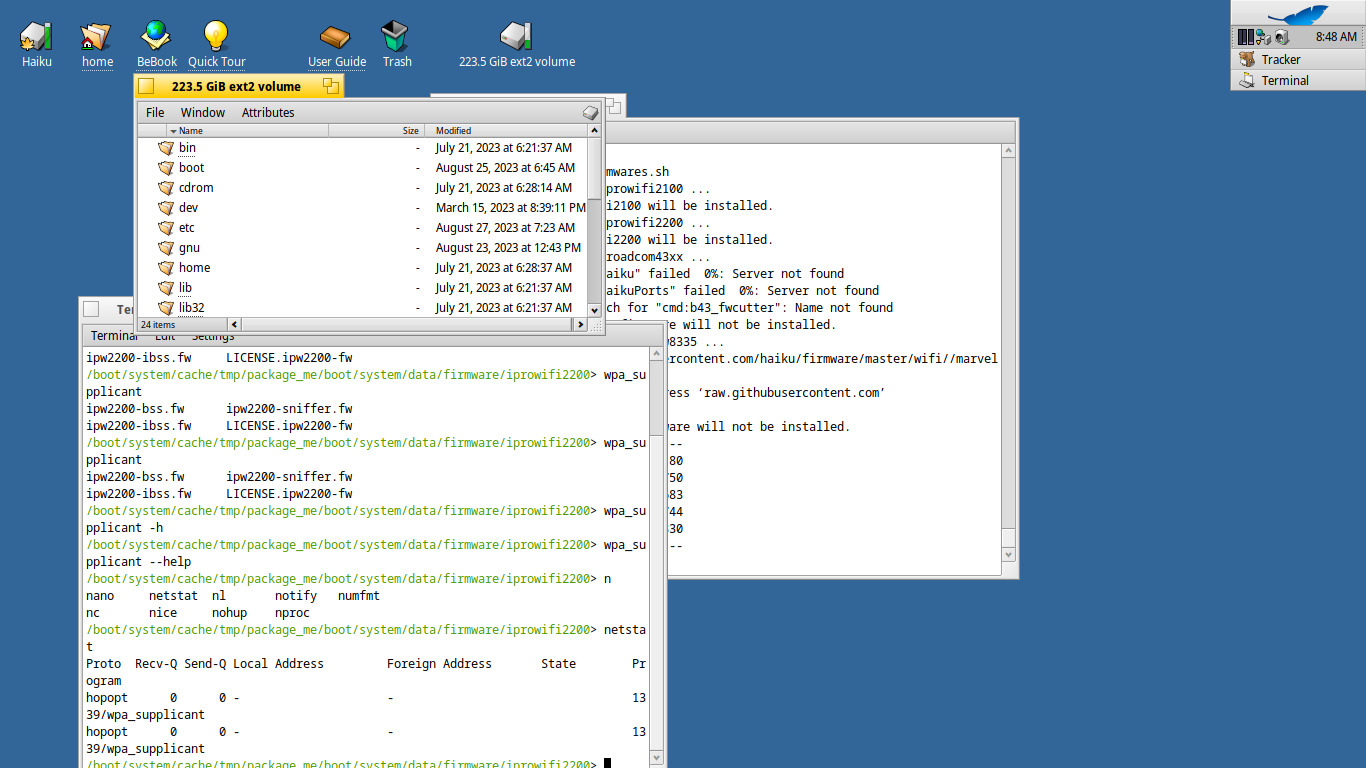Select the etc folder in the list
Screen dimensions: 1366x768
tap(187, 228)
